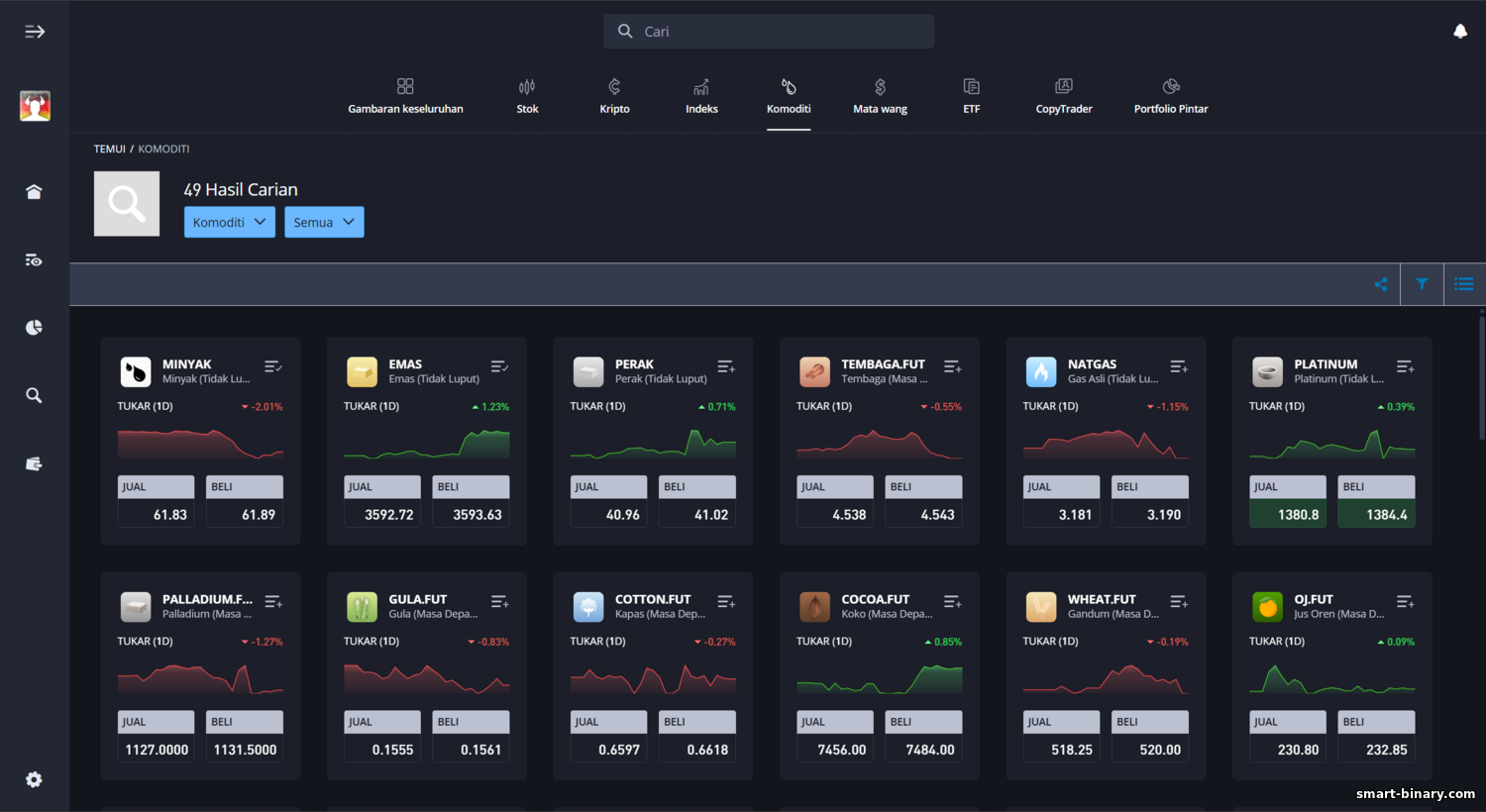Image resolution: width=1486 pixels, height=812 pixels.
Task: Open the Kripto tab
Action: [x=614, y=96]
